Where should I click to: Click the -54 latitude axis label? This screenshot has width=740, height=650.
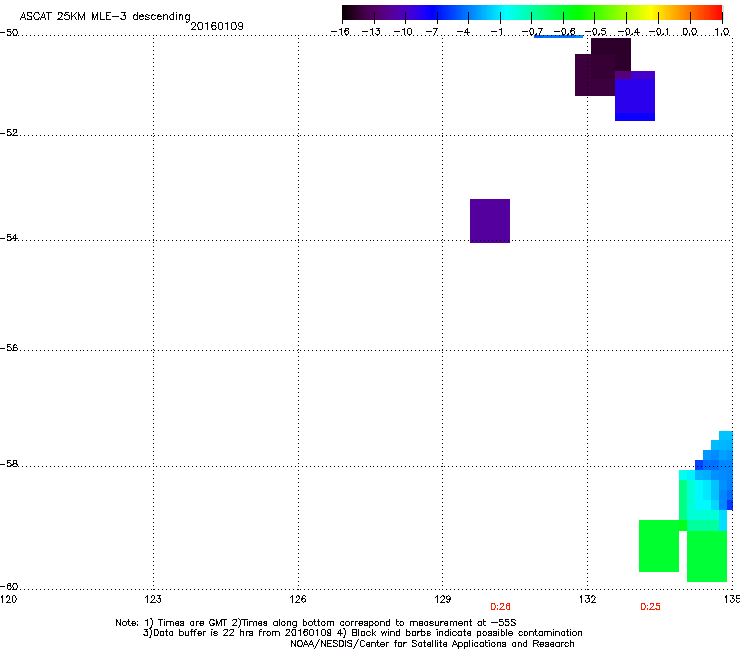(x=9, y=237)
